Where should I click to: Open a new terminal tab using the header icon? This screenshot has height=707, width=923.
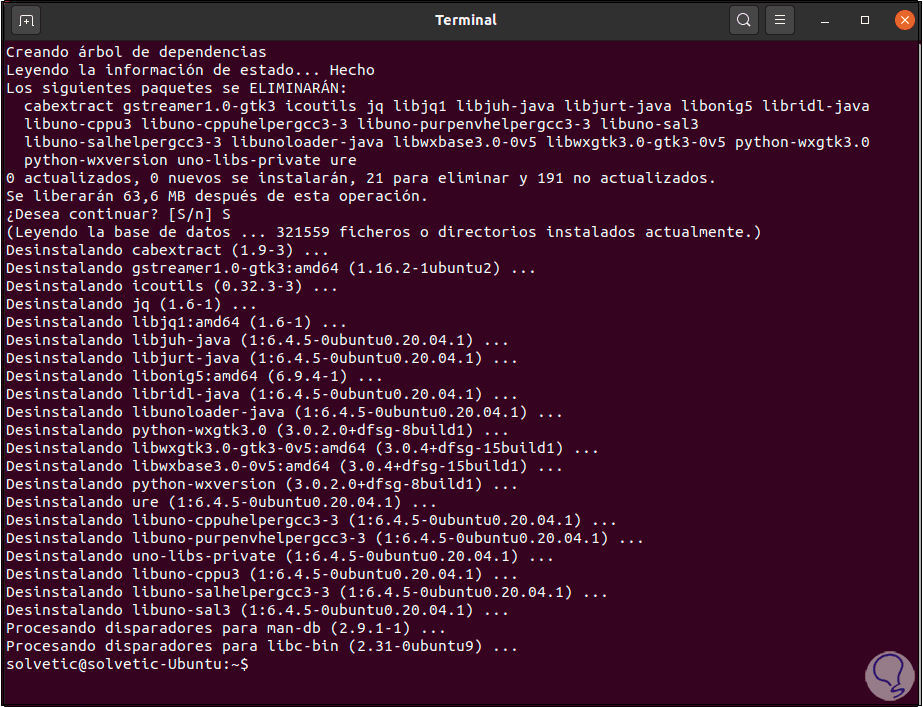[25, 19]
